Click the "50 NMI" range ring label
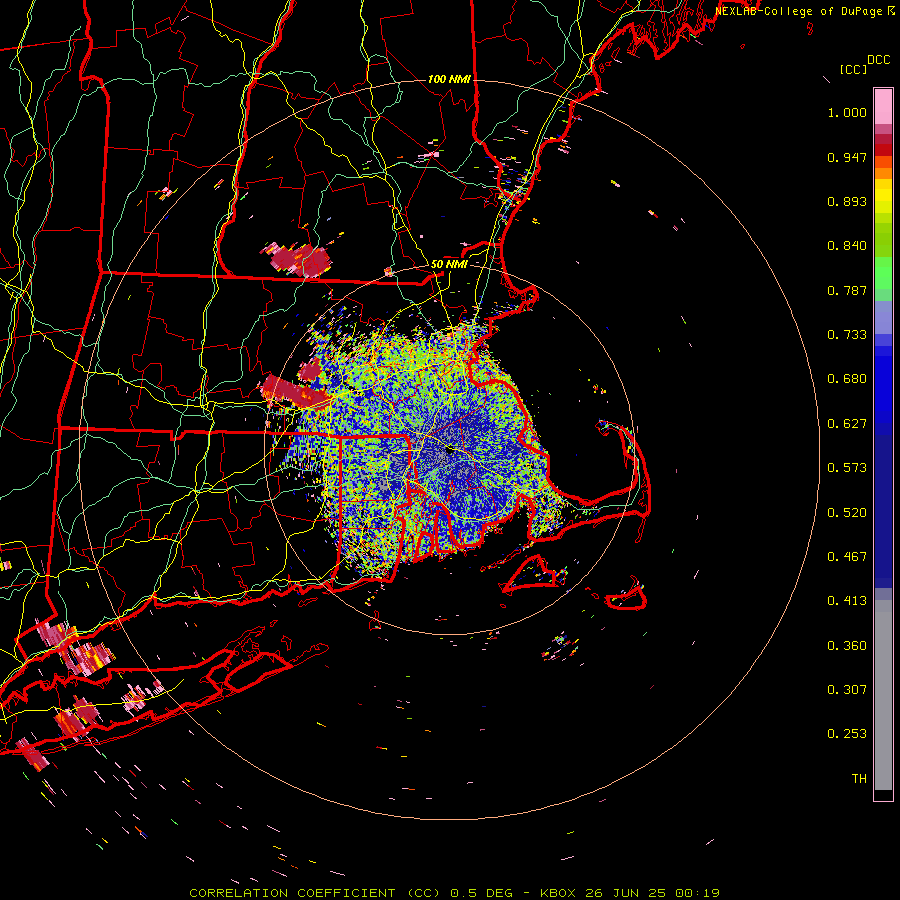 click(449, 264)
